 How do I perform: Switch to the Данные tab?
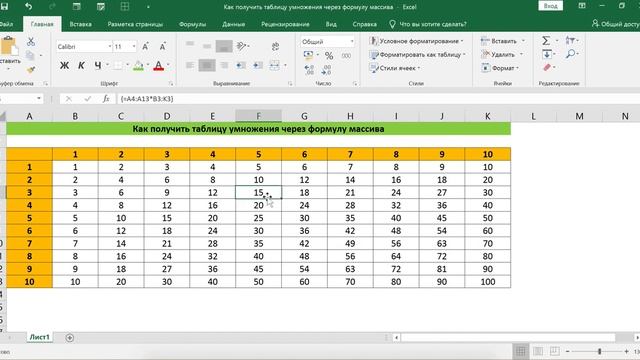pyautogui.click(x=233, y=24)
